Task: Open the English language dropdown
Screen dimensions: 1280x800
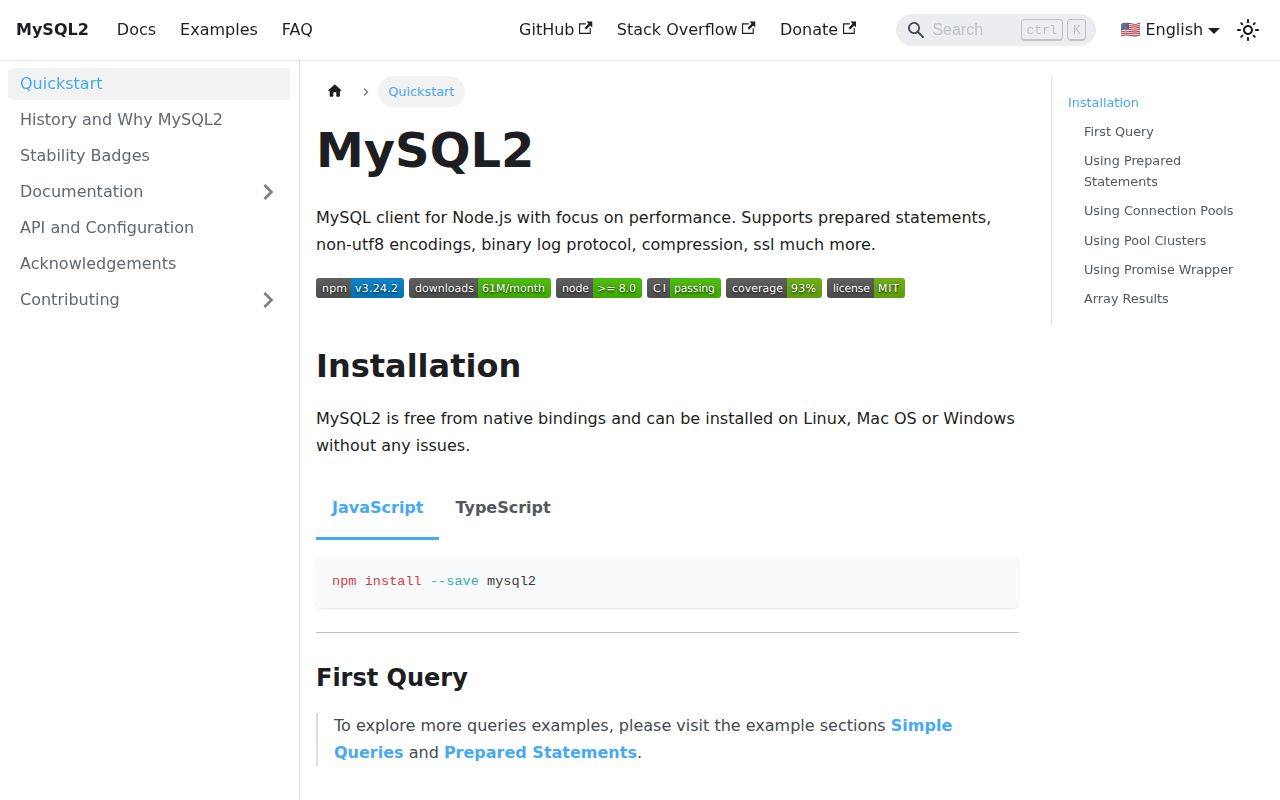Action: (1170, 30)
